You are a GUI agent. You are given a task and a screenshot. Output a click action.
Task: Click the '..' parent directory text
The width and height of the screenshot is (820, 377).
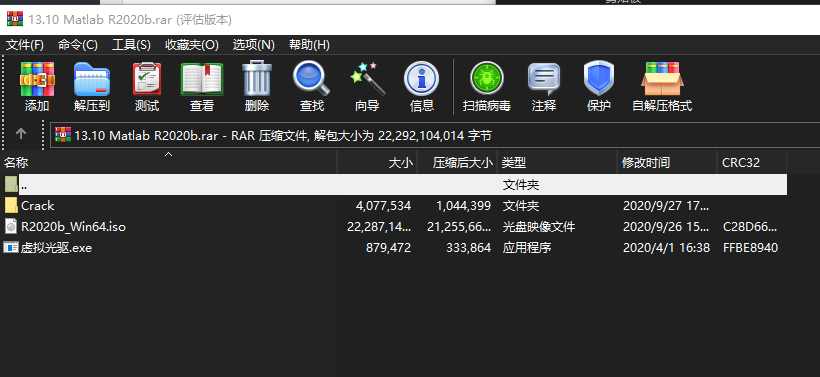pos(24,186)
